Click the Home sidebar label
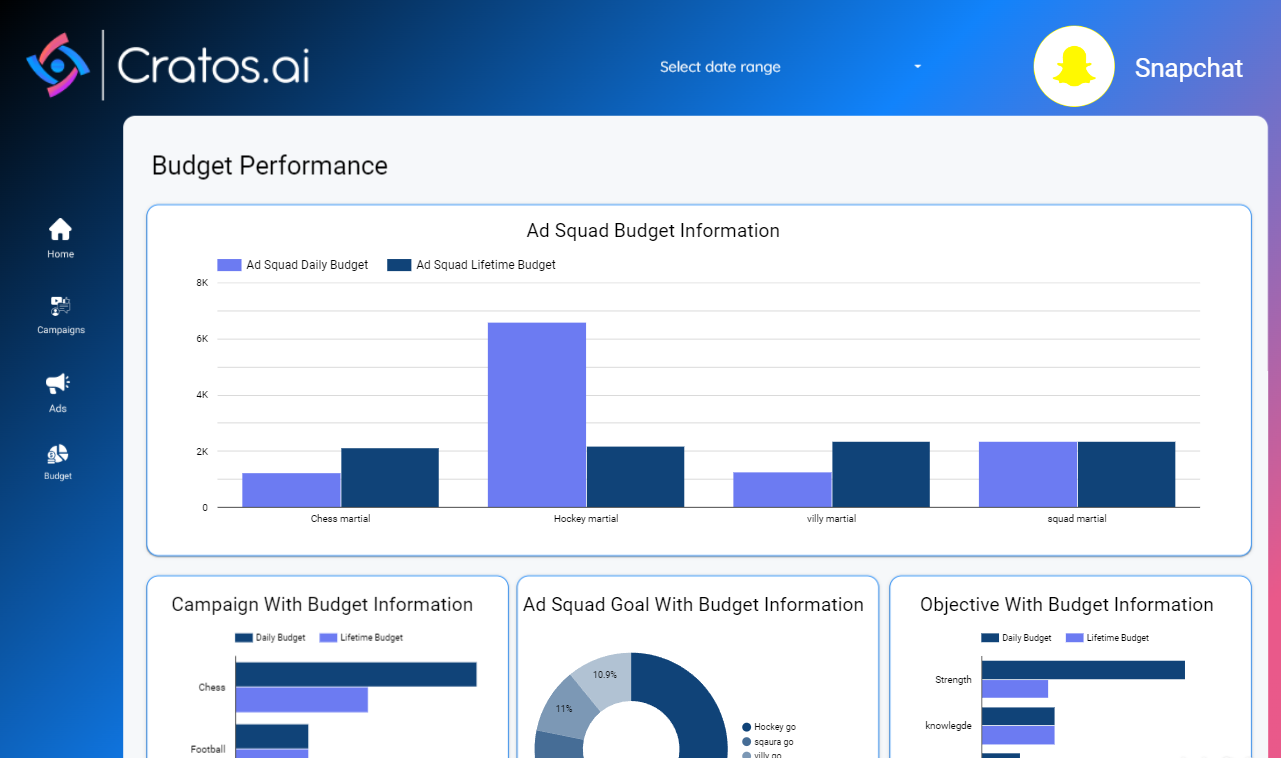Image resolution: width=1281 pixels, height=758 pixels. pos(60,254)
